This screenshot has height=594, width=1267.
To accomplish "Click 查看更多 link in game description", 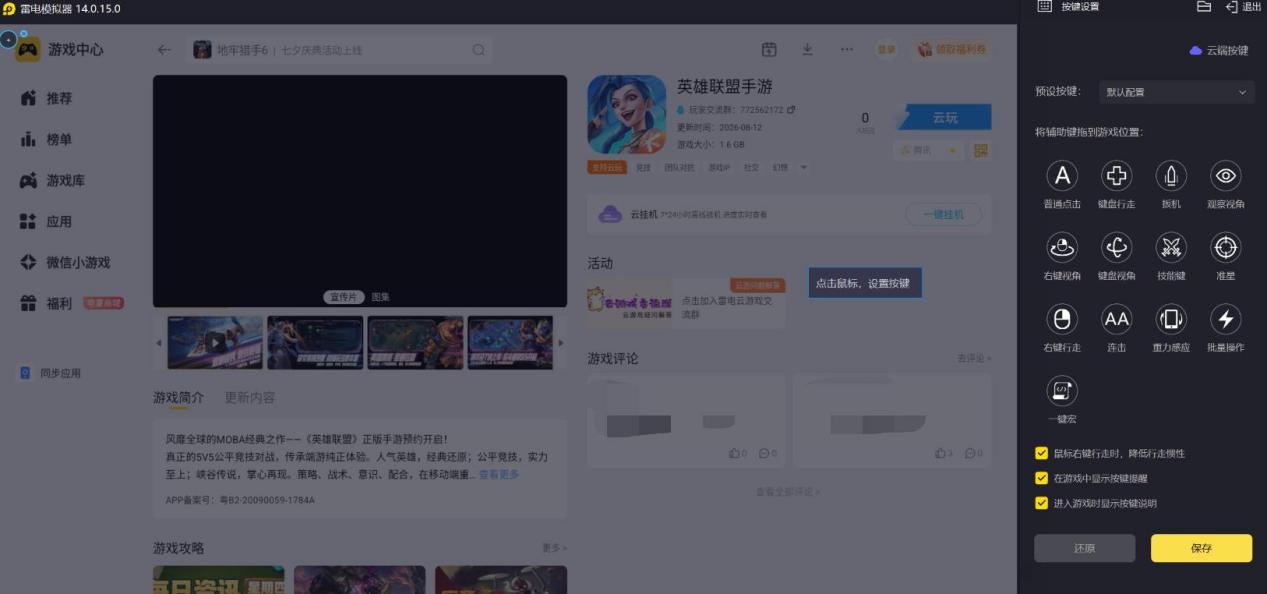I will tap(499, 474).
